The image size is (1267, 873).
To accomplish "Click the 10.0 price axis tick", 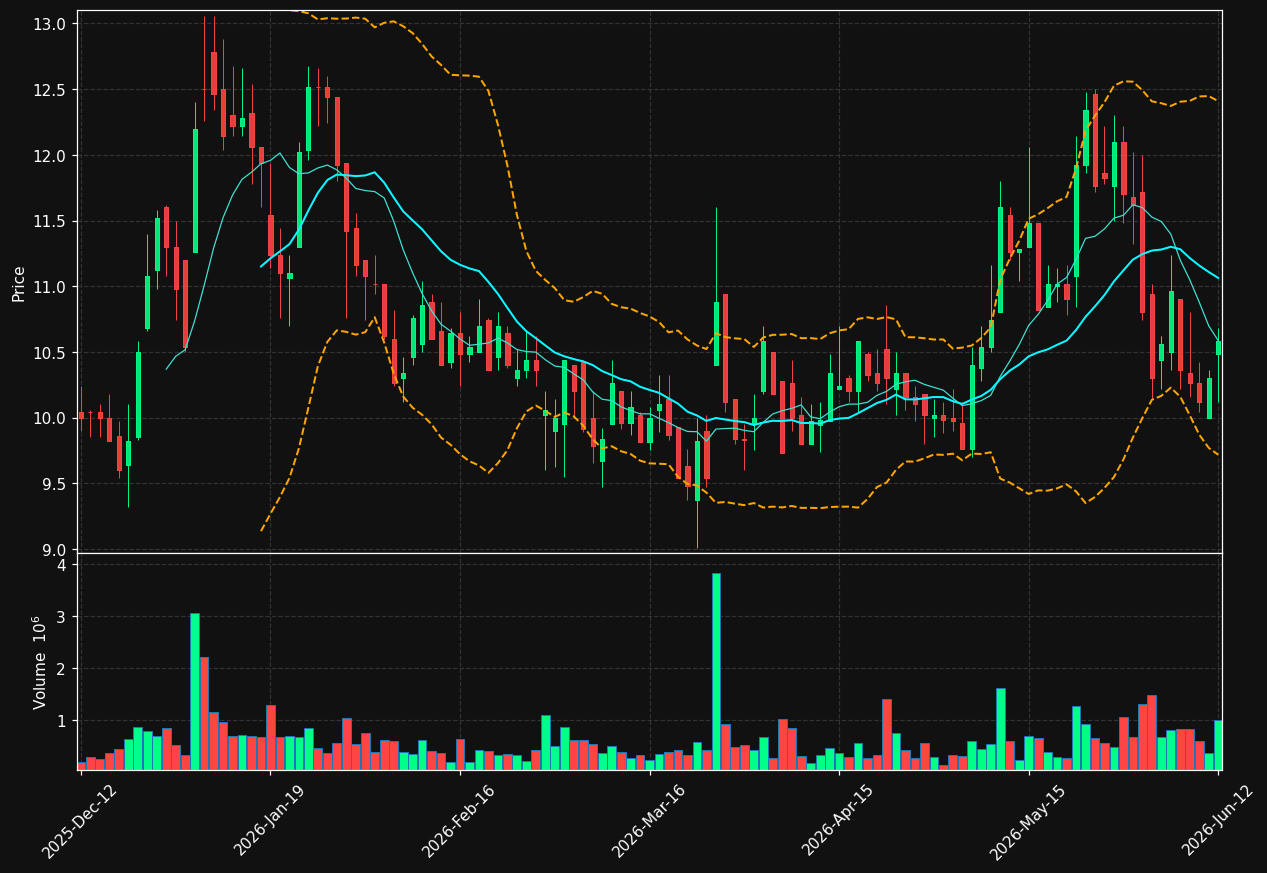I will tap(50, 418).
